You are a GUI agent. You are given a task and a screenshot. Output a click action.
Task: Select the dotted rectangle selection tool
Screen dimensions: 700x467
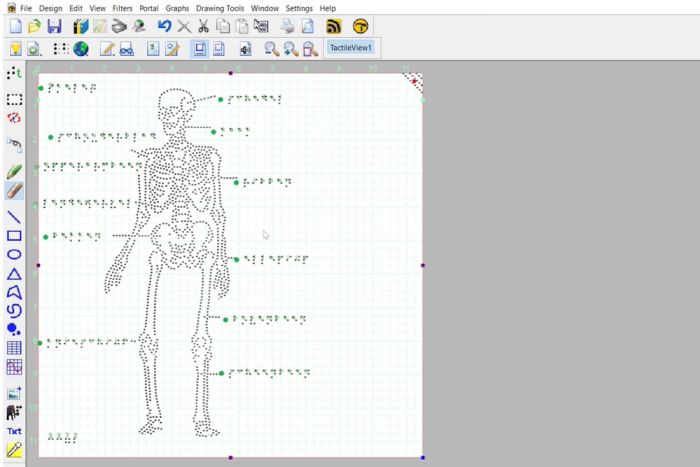point(14,99)
